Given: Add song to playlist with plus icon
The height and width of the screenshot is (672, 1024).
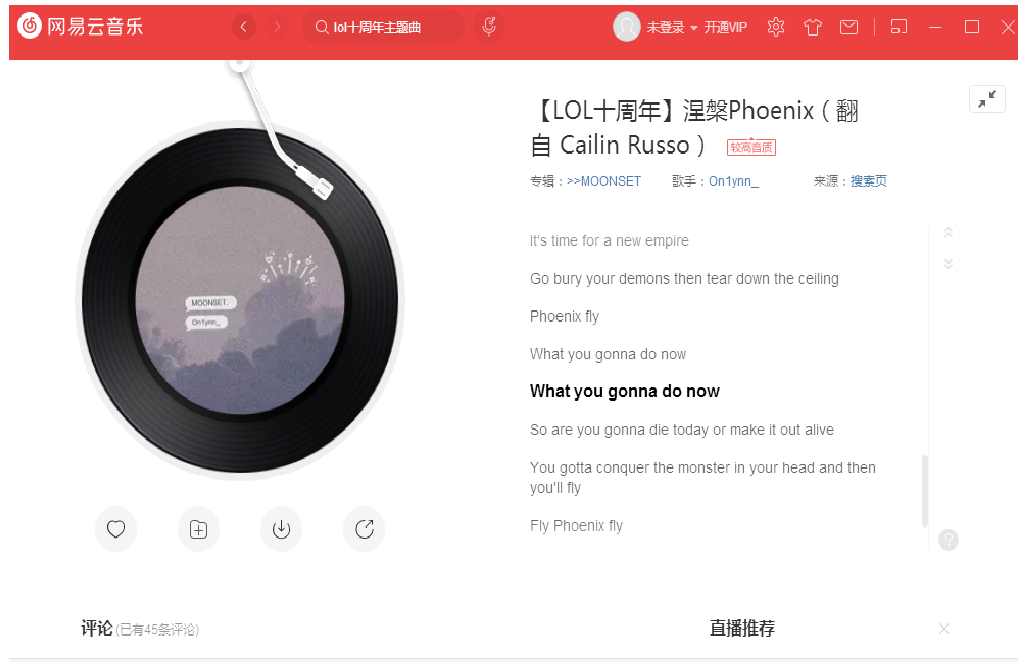Looking at the screenshot, I should [199, 529].
